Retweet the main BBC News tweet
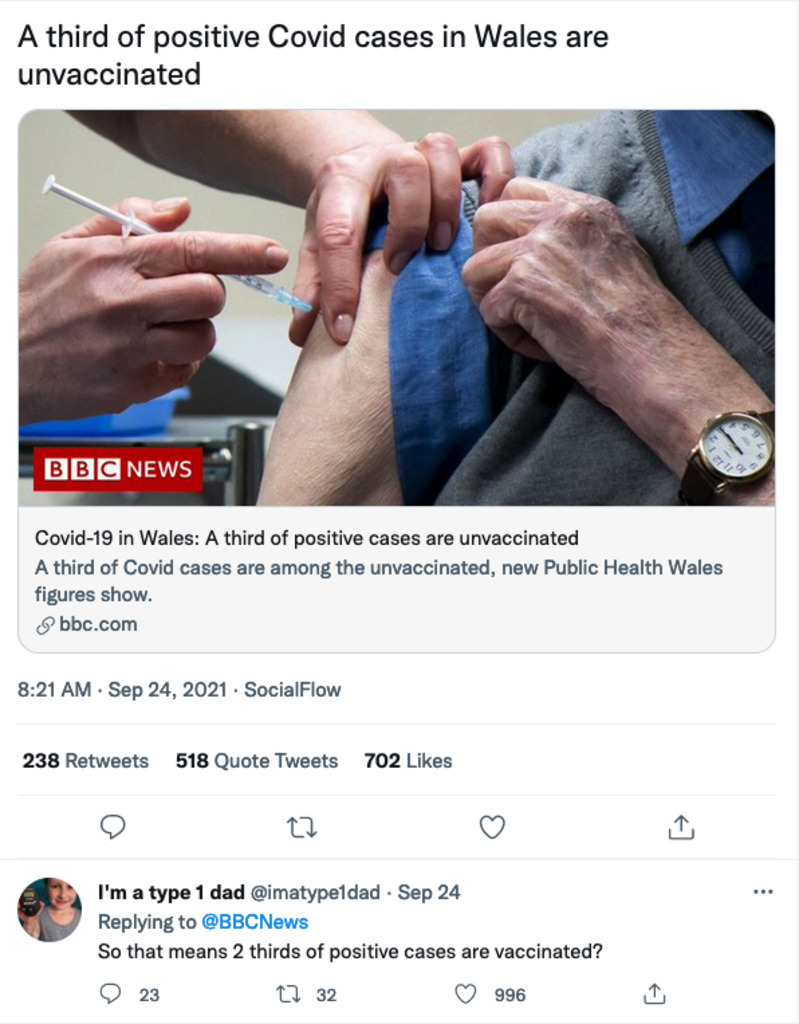Image resolution: width=799 pixels, height=1024 pixels. click(301, 827)
